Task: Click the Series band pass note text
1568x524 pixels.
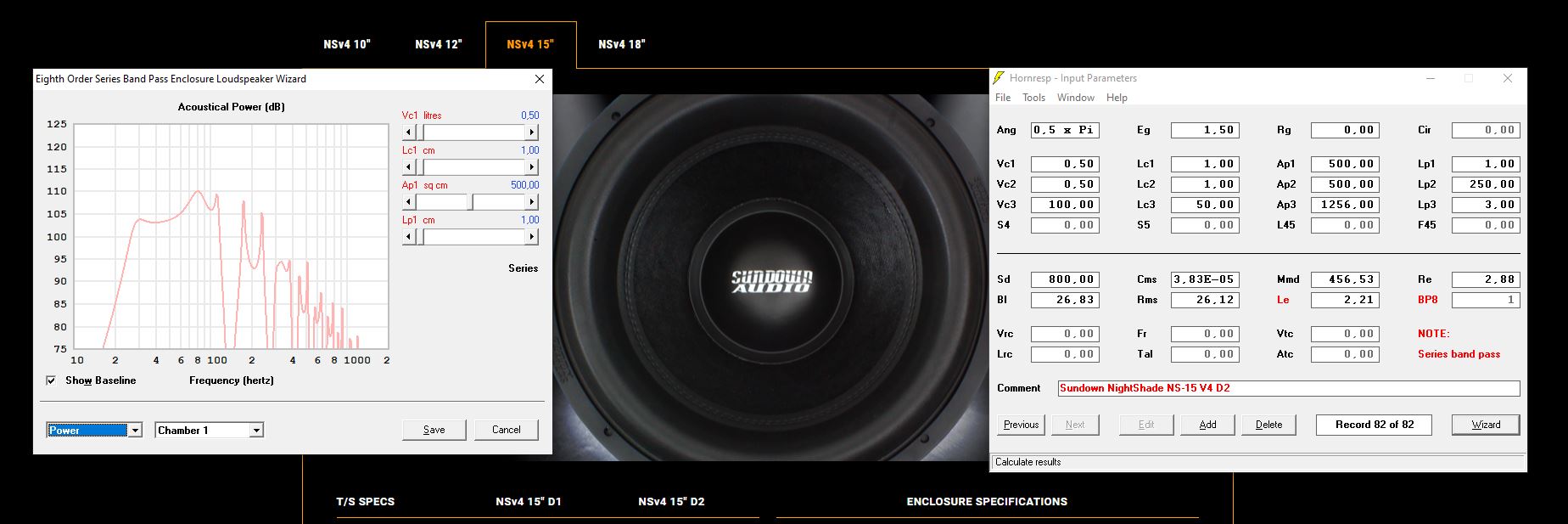Action: (1459, 354)
